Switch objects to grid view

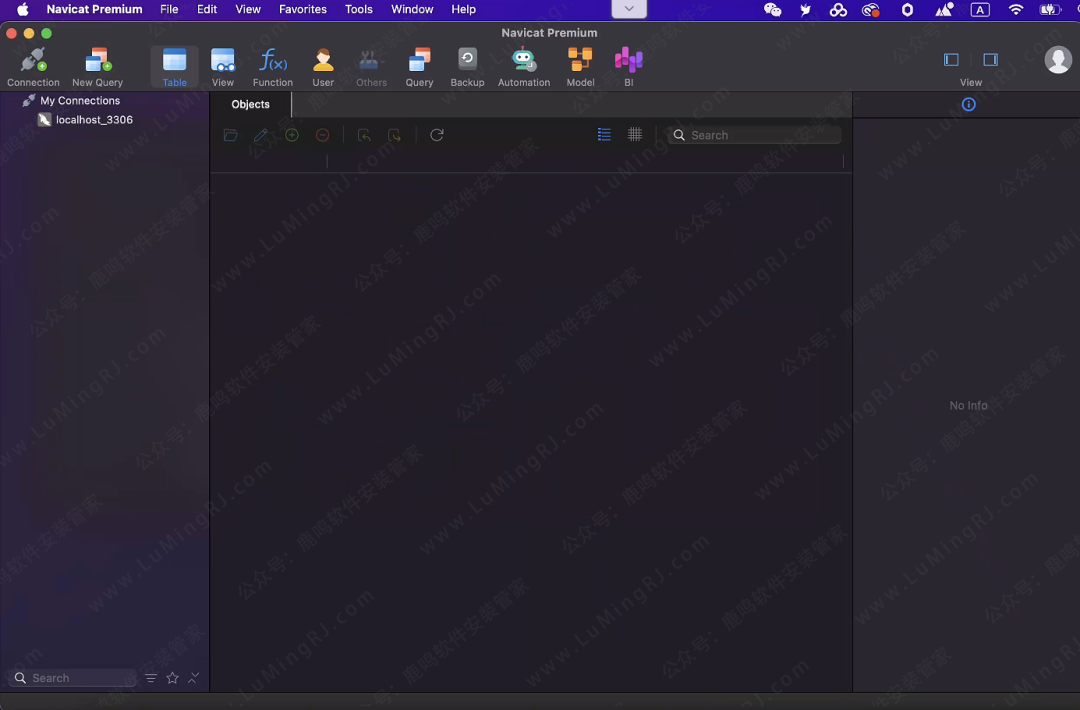pyautogui.click(x=635, y=135)
